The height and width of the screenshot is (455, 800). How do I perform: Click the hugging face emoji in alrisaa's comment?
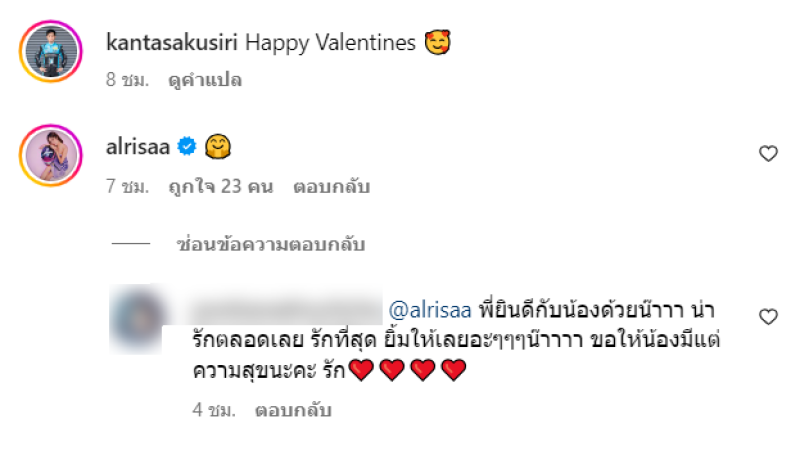click(x=217, y=148)
